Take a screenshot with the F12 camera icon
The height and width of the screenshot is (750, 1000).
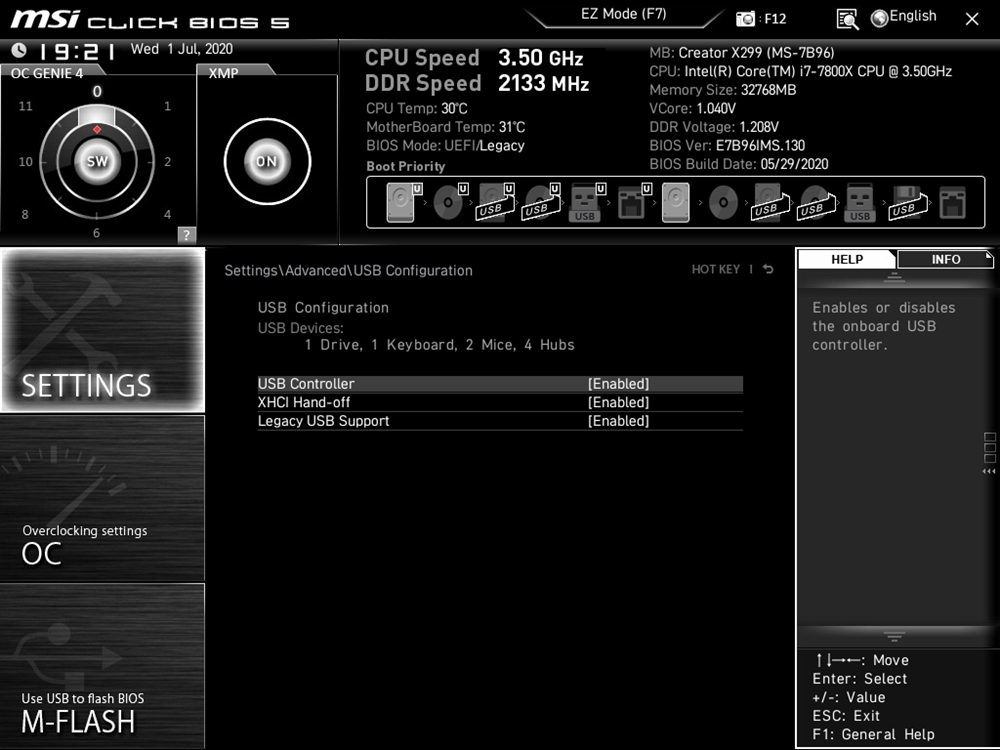(745, 18)
